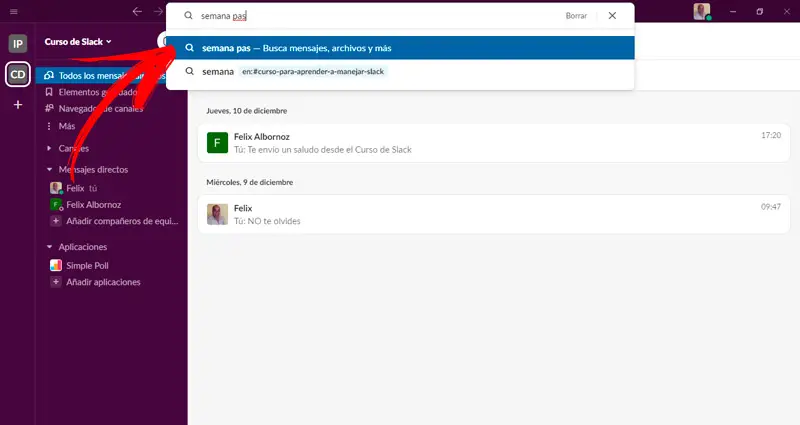Open Elementos guardados bookmark item
800x425 pixels.
pyautogui.click(x=96, y=92)
